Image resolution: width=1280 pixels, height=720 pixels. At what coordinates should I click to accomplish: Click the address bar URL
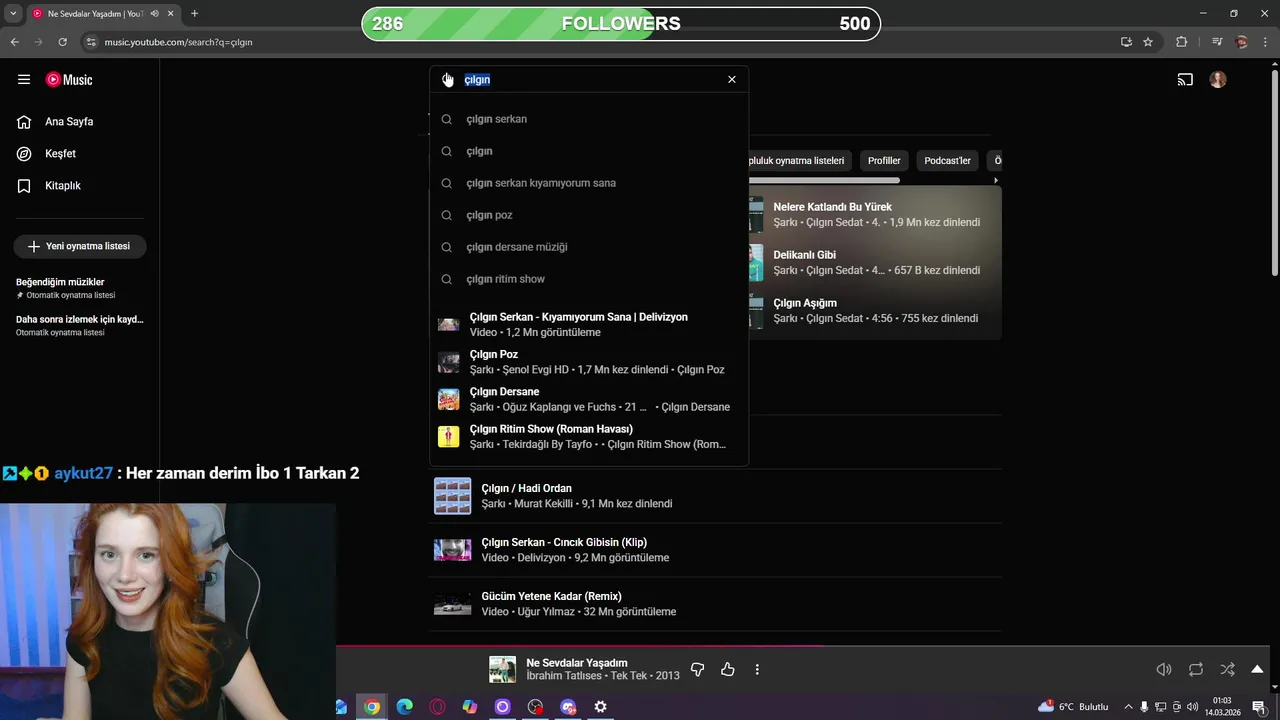178,42
